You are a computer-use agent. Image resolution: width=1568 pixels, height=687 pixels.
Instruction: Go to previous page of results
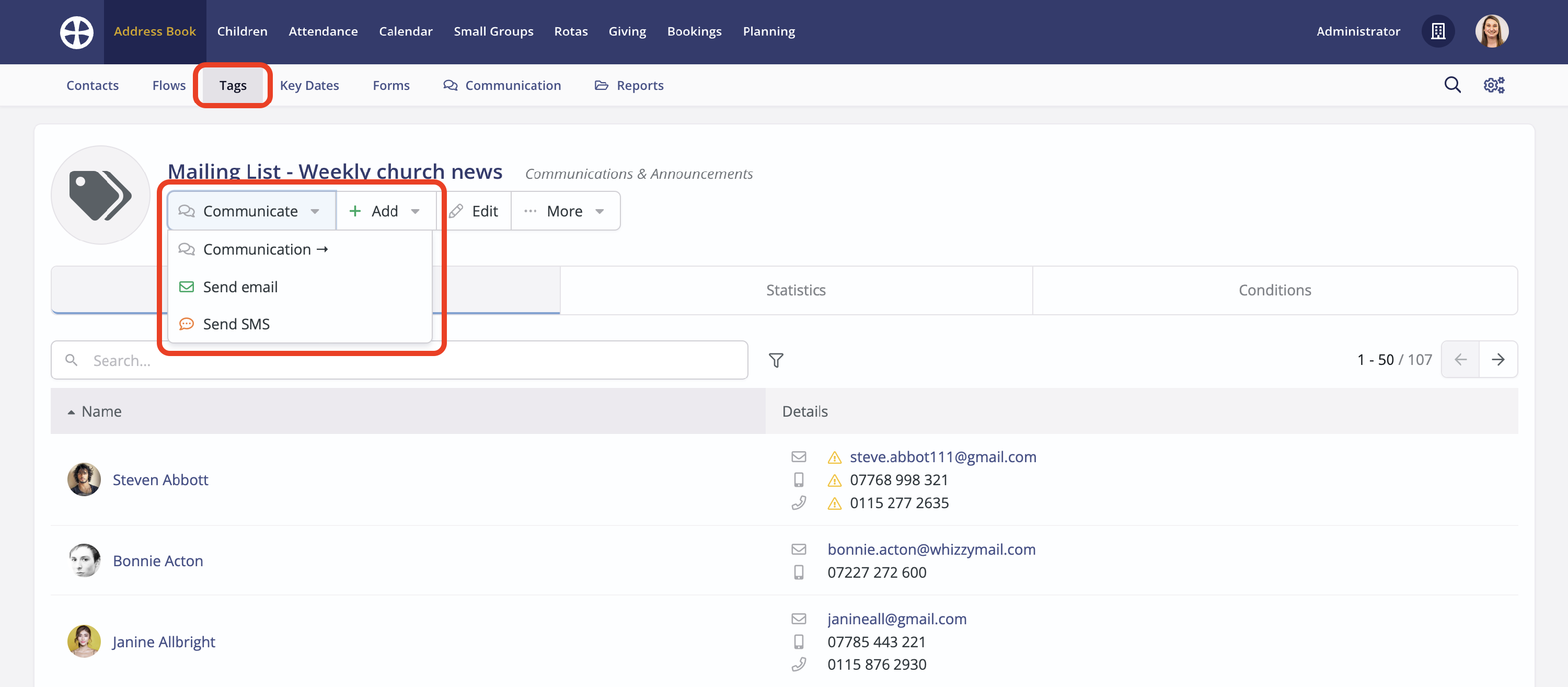point(1460,359)
